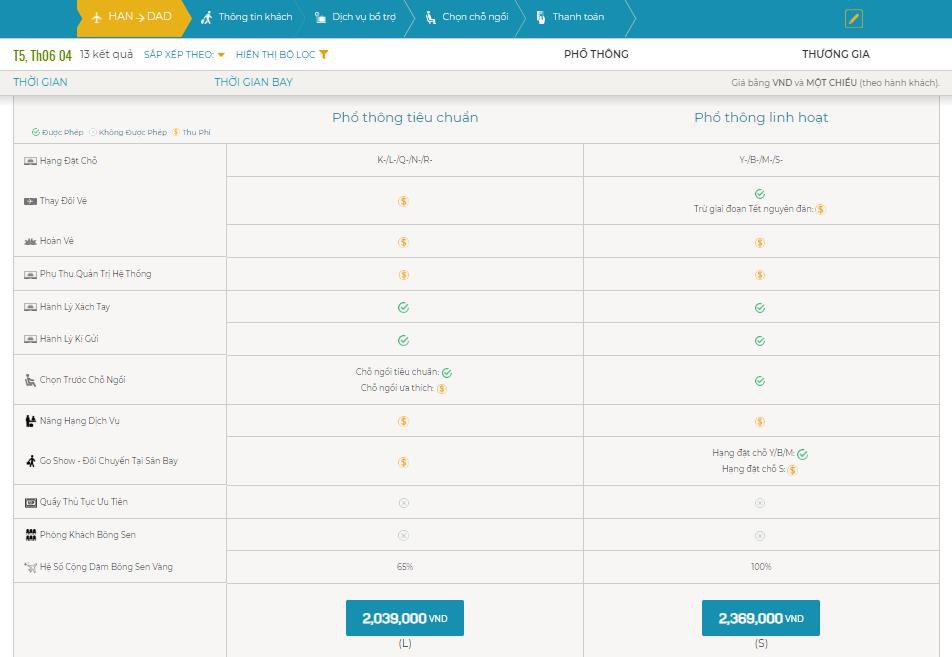Open the SẮP XẾP THEO sort dropdown
Viewport: 952px width, 657px height.
pos(184,55)
